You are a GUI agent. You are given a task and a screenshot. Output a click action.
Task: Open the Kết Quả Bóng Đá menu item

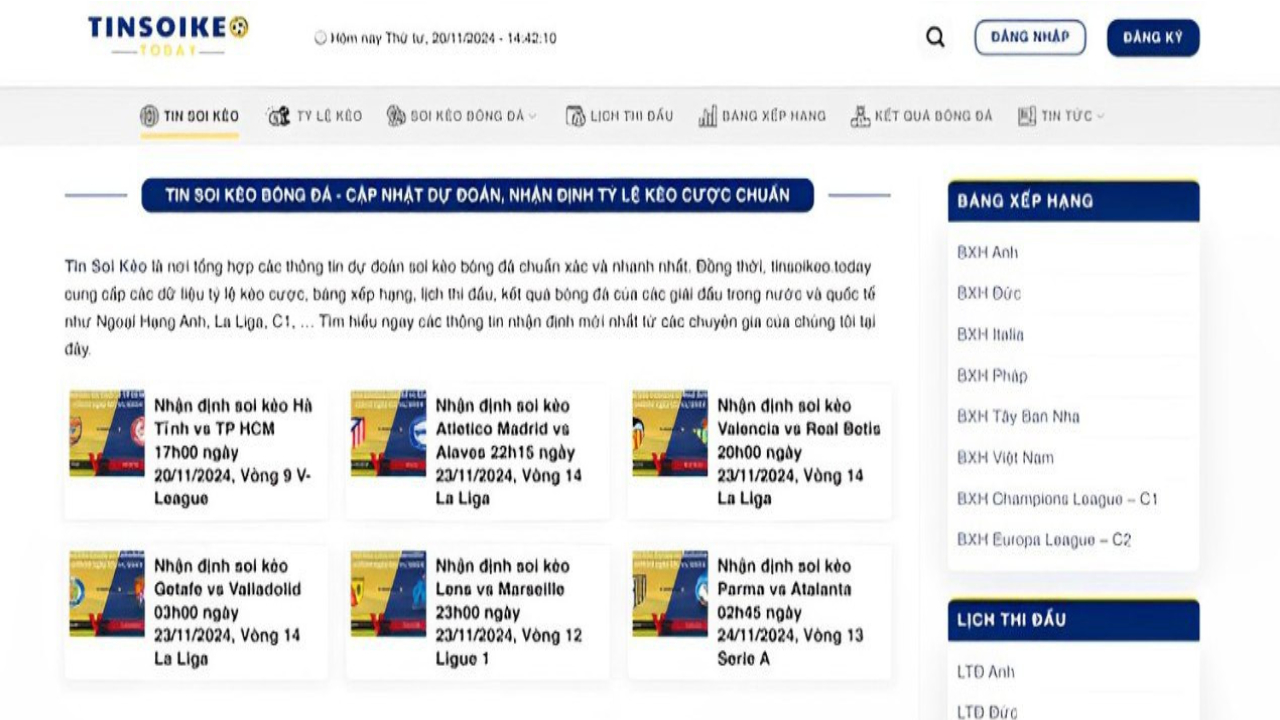[933, 116]
